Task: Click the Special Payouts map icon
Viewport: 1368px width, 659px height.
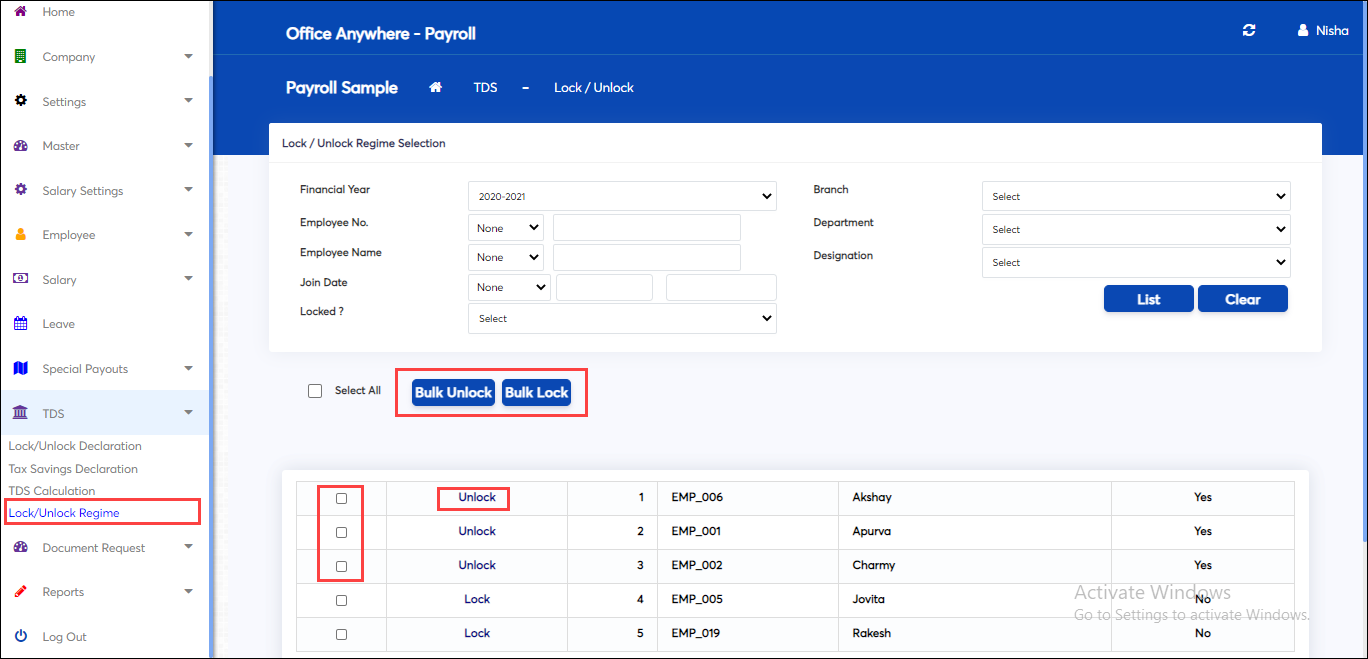Action: (x=20, y=368)
